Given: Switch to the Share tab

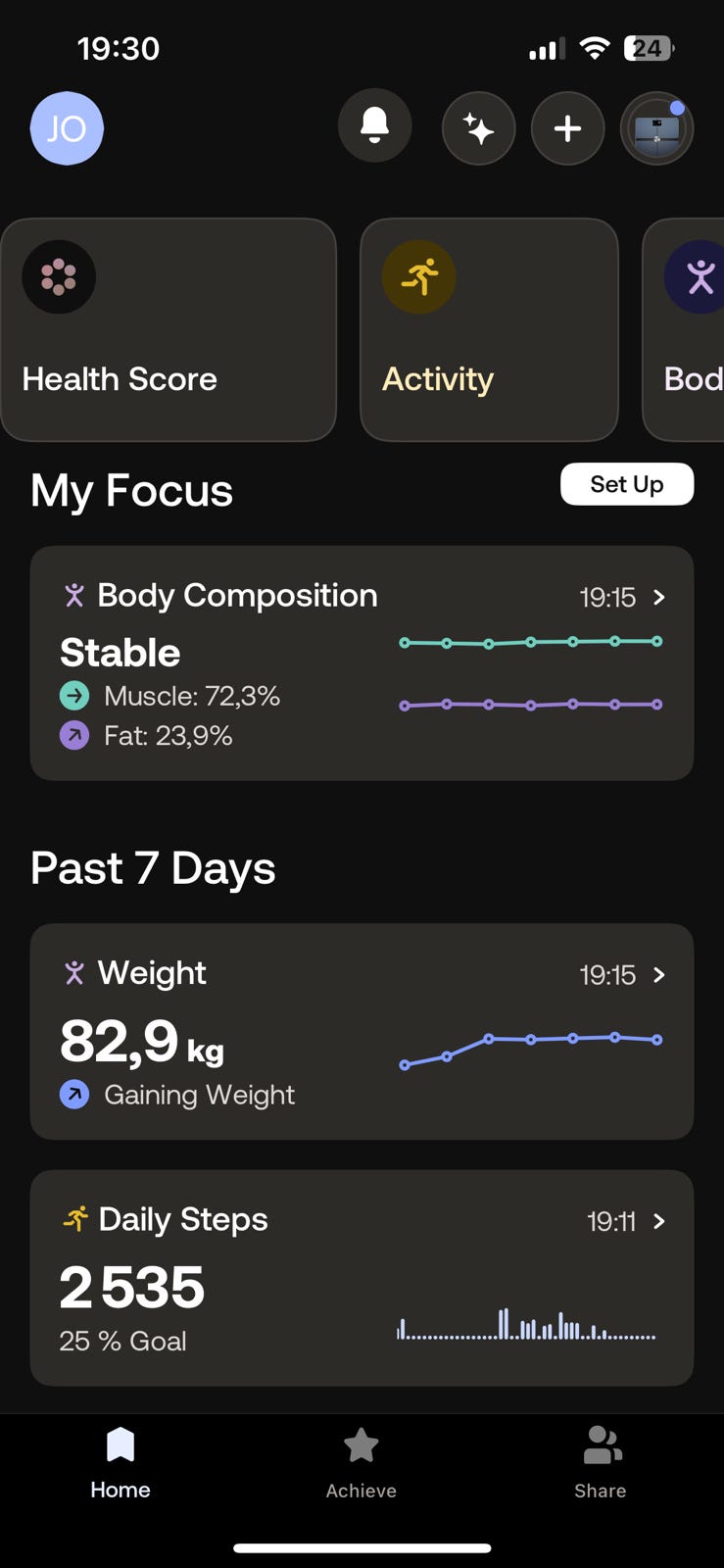Looking at the screenshot, I should click(x=601, y=1463).
